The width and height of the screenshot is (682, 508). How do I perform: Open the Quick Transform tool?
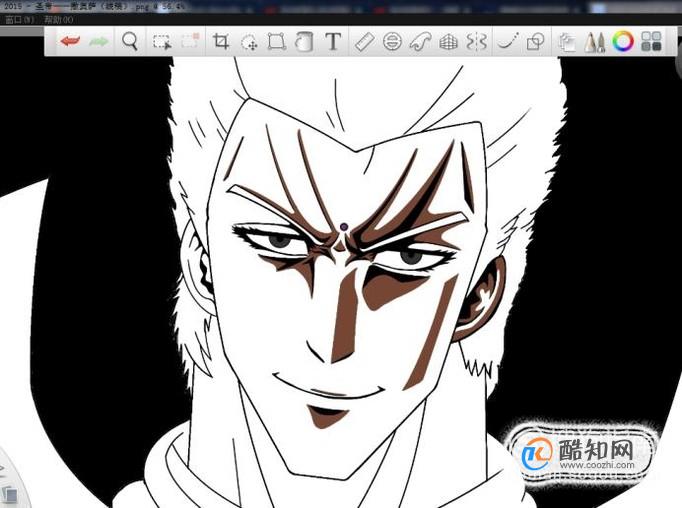249,43
